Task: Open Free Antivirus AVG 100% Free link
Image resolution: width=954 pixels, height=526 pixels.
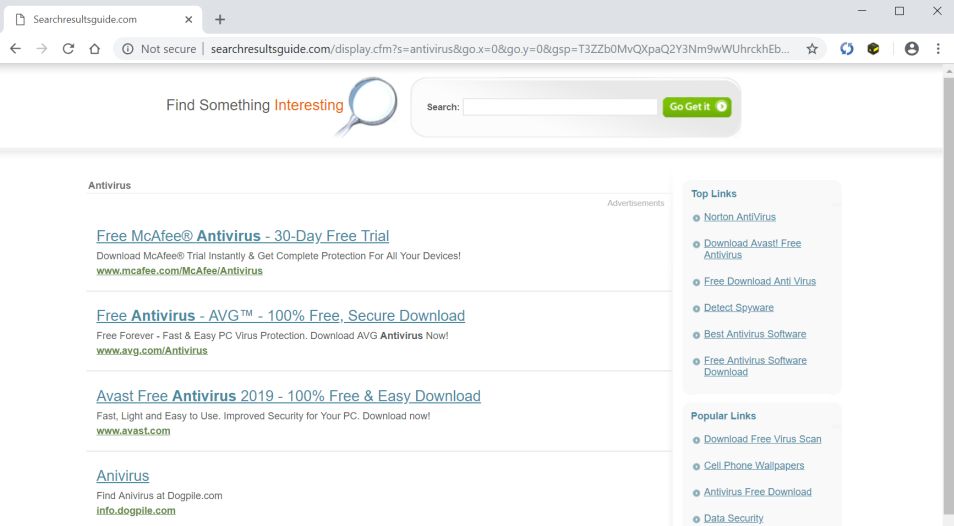Action: pos(280,316)
